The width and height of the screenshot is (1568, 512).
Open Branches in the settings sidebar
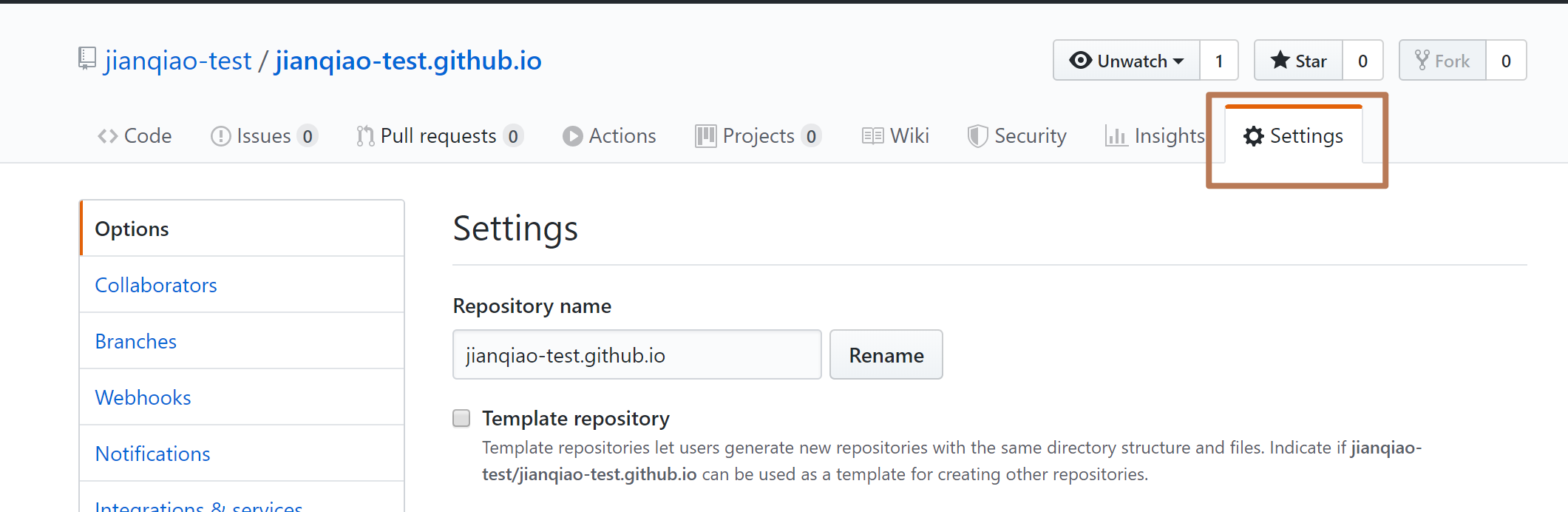click(x=242, y=341)
